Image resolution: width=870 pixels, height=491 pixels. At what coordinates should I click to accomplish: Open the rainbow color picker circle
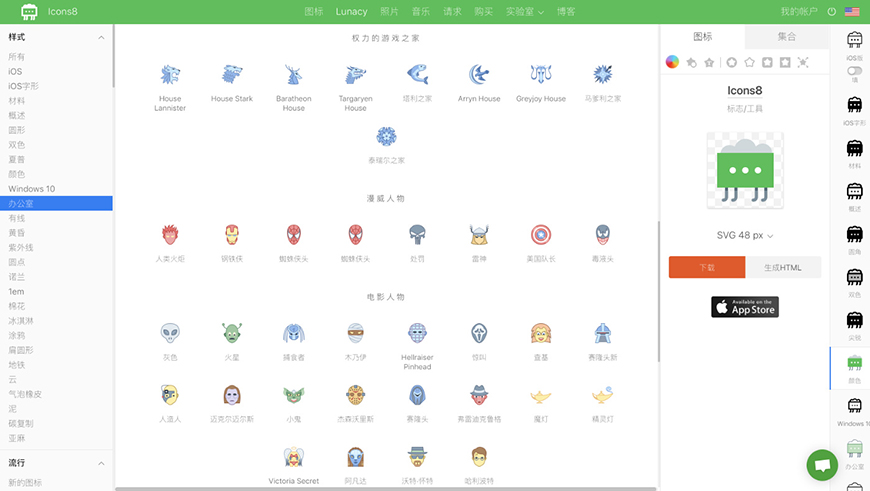[672, 62]
